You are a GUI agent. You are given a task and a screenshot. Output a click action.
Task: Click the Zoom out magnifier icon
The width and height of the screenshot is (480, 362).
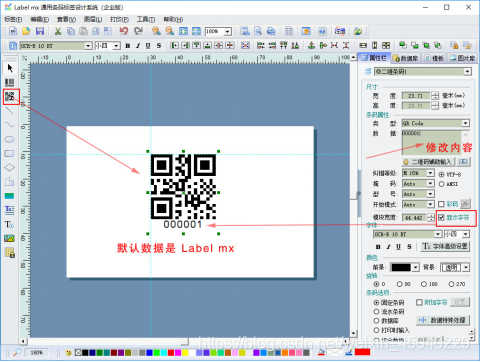click(x=170, y=31)
